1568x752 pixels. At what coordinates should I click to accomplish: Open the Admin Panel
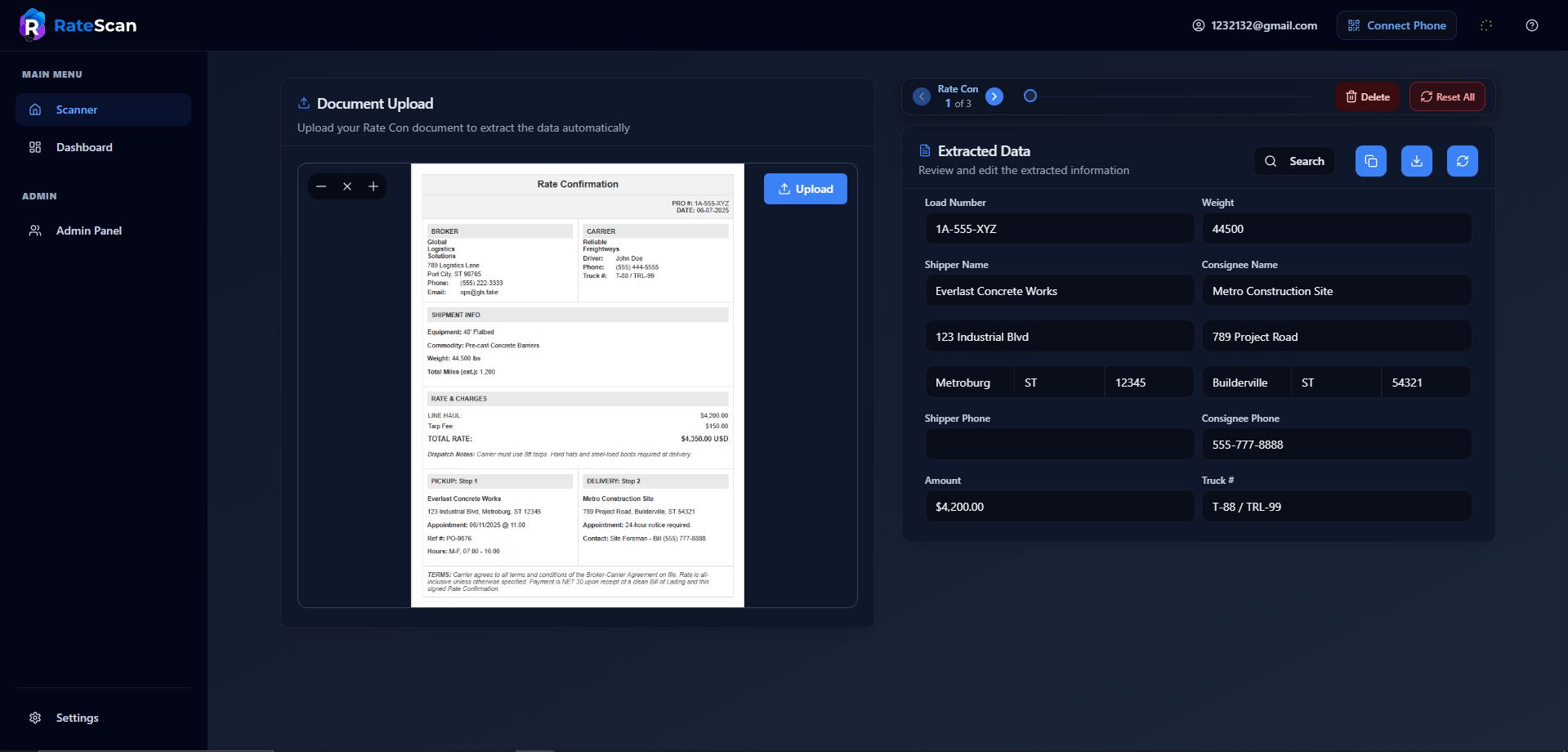click(103, 231)
